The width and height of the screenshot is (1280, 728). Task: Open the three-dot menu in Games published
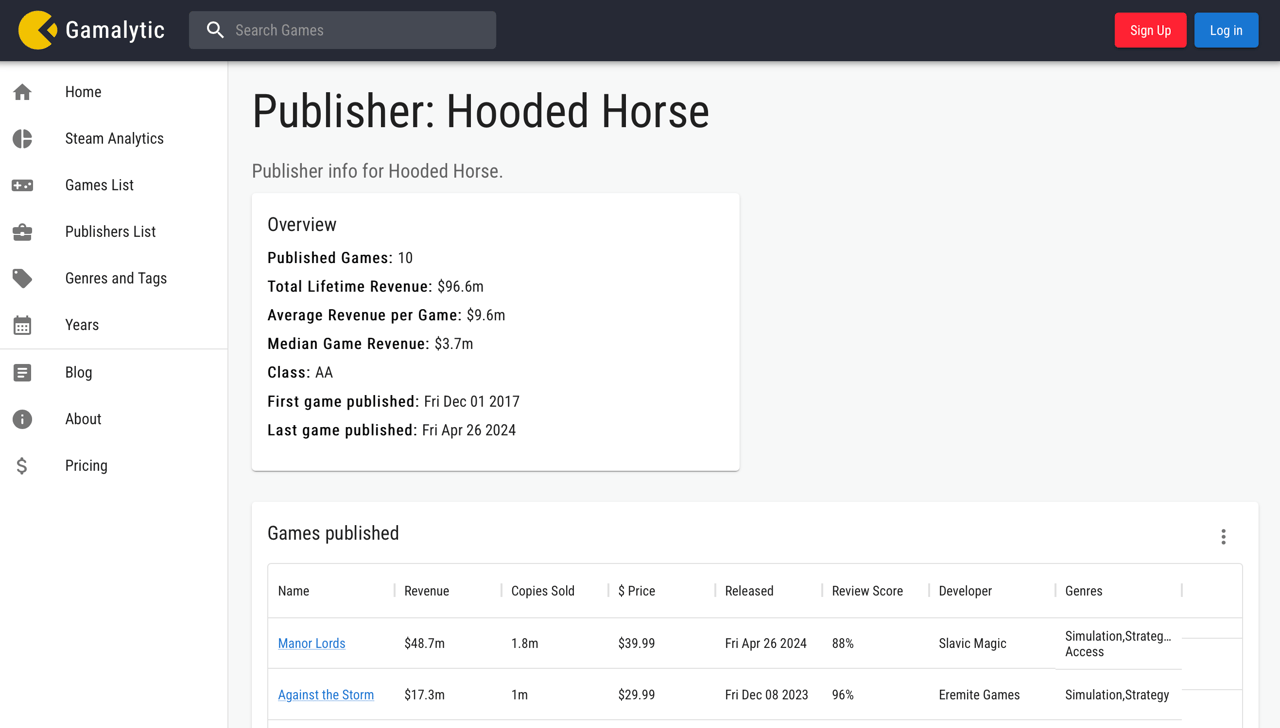point(1223,537)
